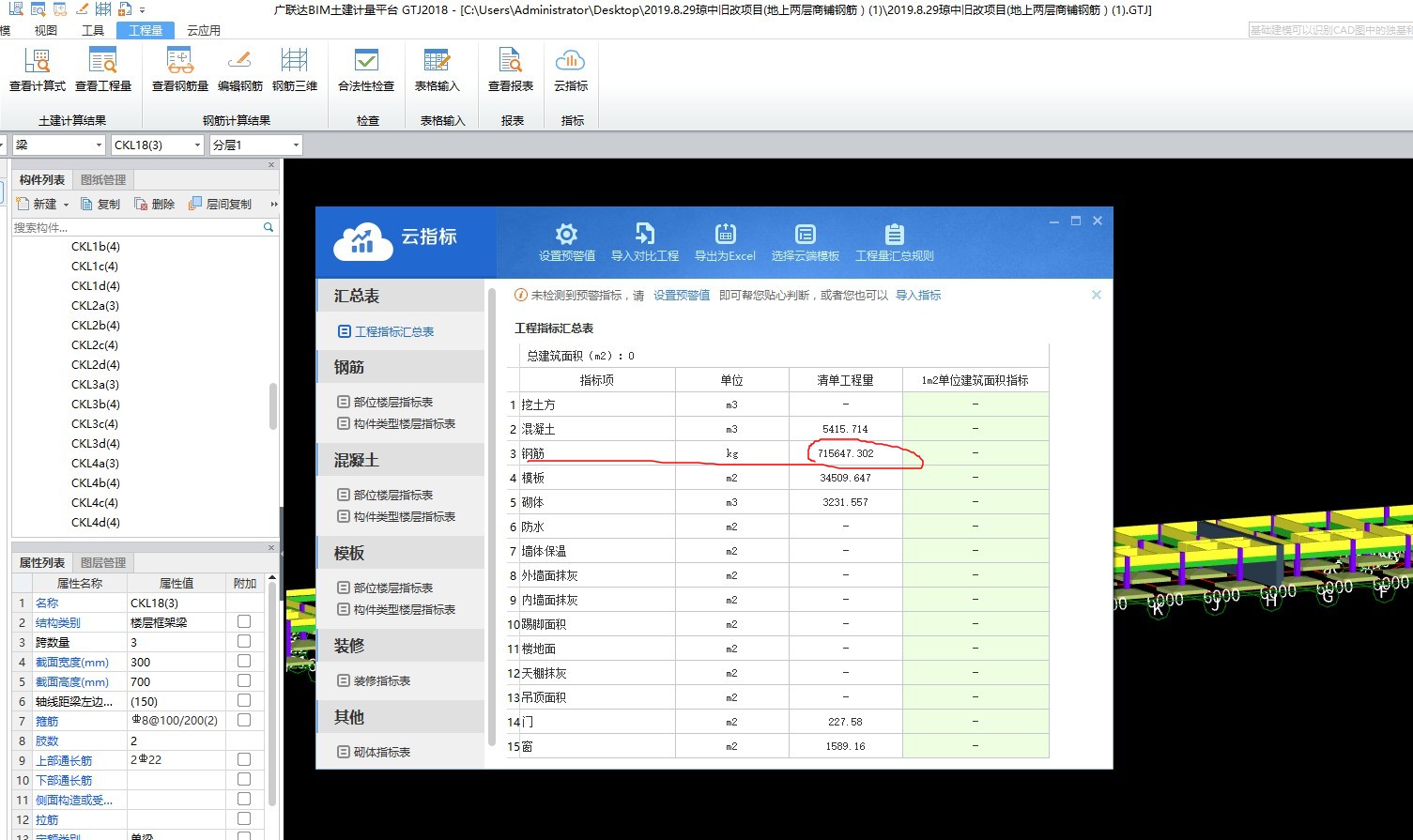Open 查看钢筋量 tool
This screenshot has height=840, width=1413.
point(180,70)
